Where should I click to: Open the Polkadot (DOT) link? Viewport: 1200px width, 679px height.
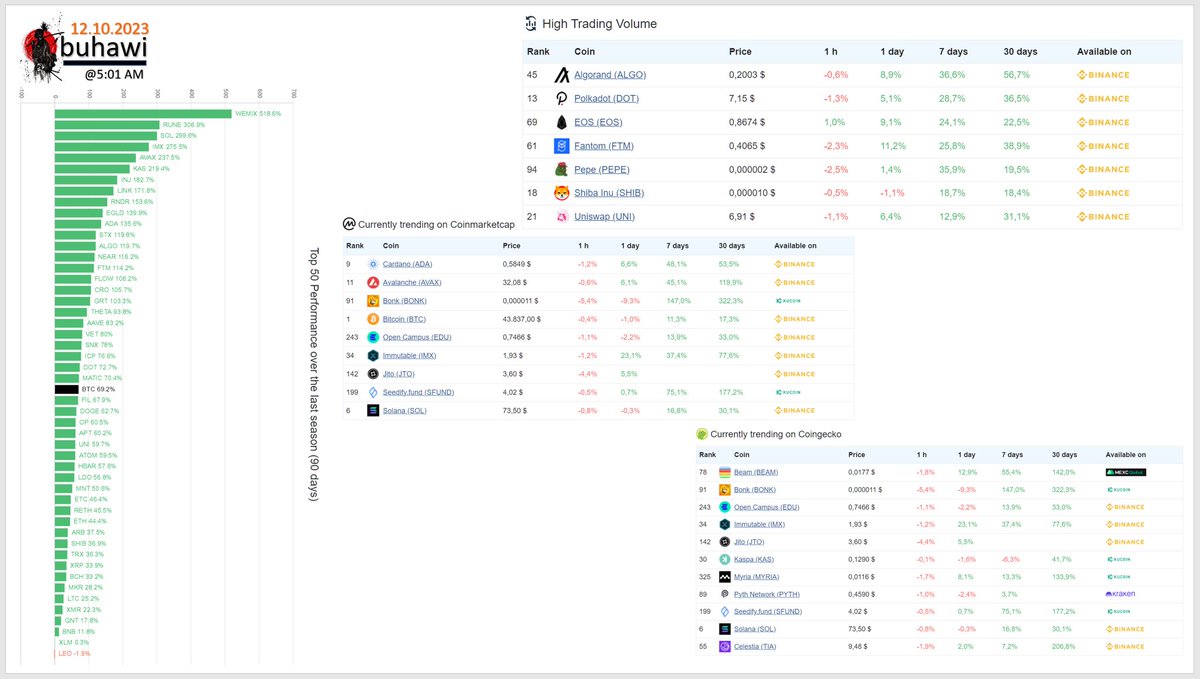coord(606,98)
